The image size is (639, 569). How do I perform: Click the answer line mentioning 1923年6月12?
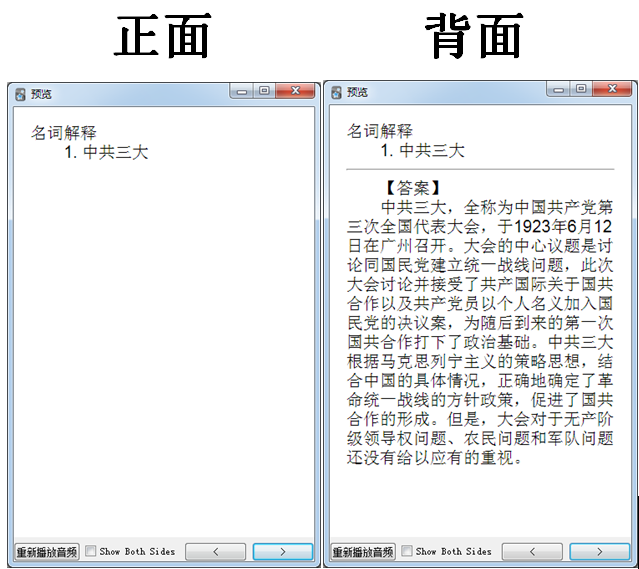click(x=480, y=226)
